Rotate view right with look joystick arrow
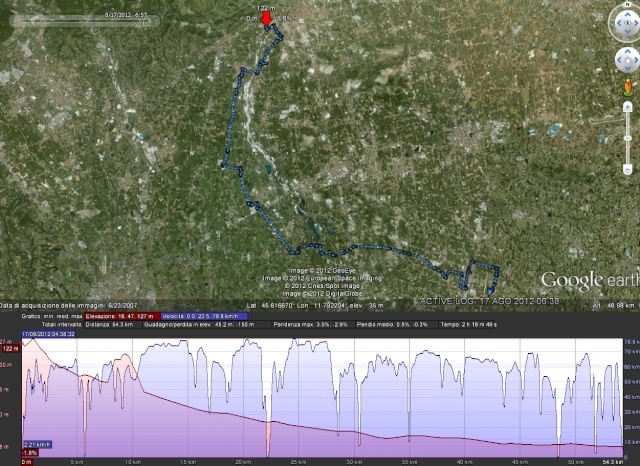Screen dimensions: 640x466 point(637,23)
